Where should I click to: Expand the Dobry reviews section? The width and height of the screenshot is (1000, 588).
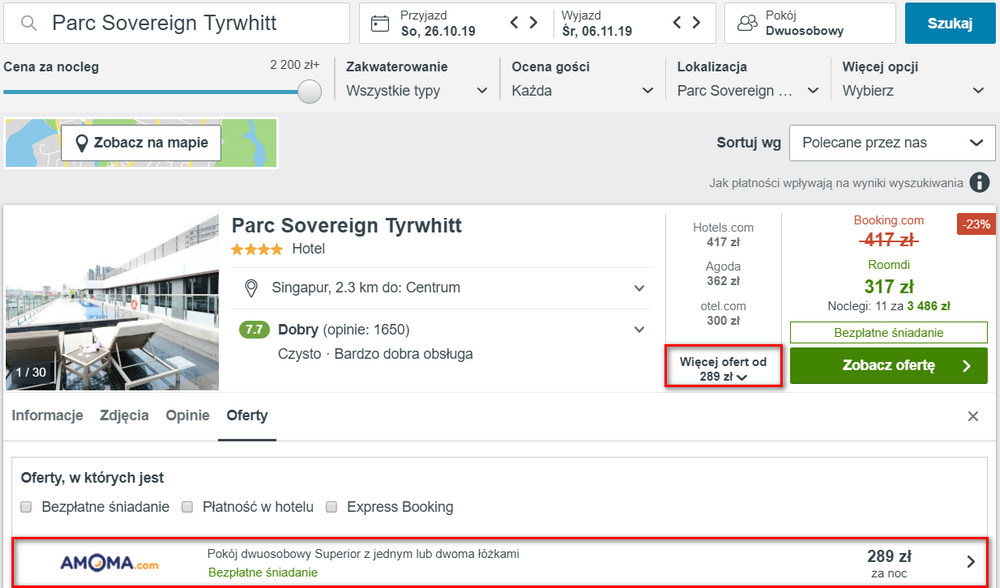(639, 330)
